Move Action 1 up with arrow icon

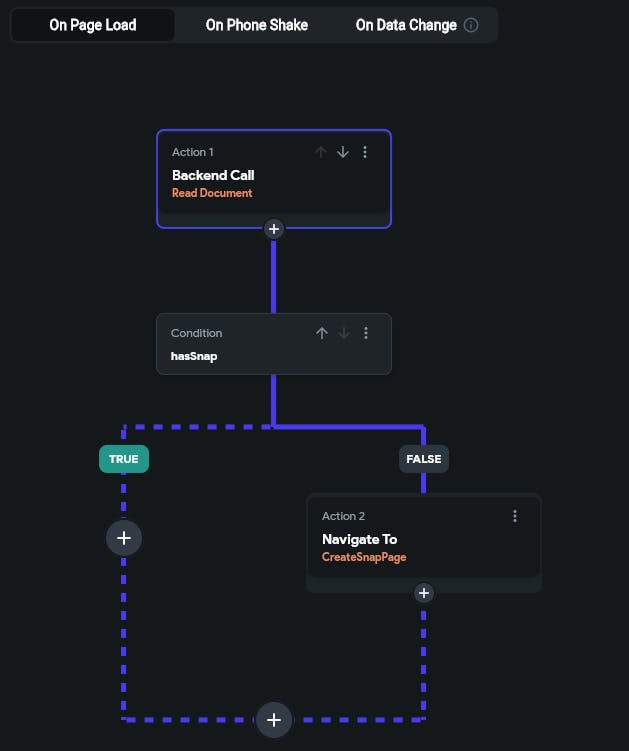click(321, 152)
